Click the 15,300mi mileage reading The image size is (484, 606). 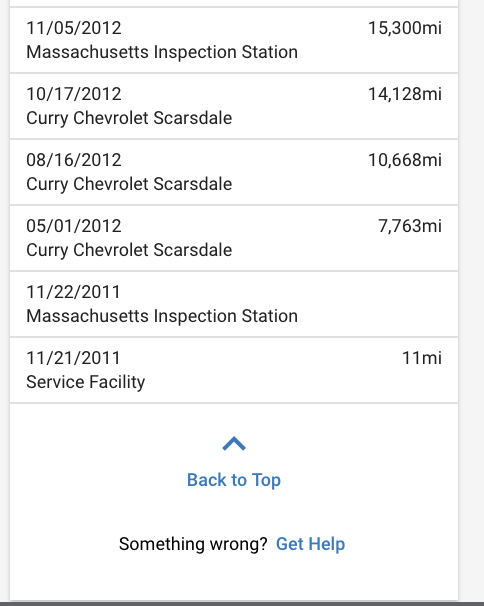[x=405, y=28]
